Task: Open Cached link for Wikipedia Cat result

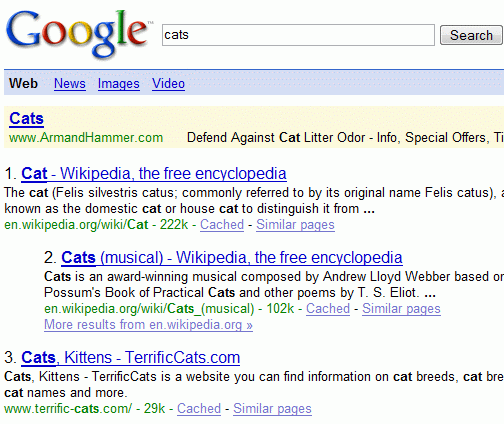Action: pyautogui.click(x=222, y=225)
